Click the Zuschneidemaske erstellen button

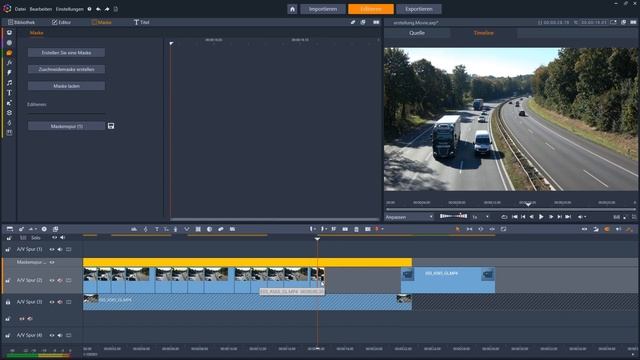pyautogui.click(x=66, y=69)
